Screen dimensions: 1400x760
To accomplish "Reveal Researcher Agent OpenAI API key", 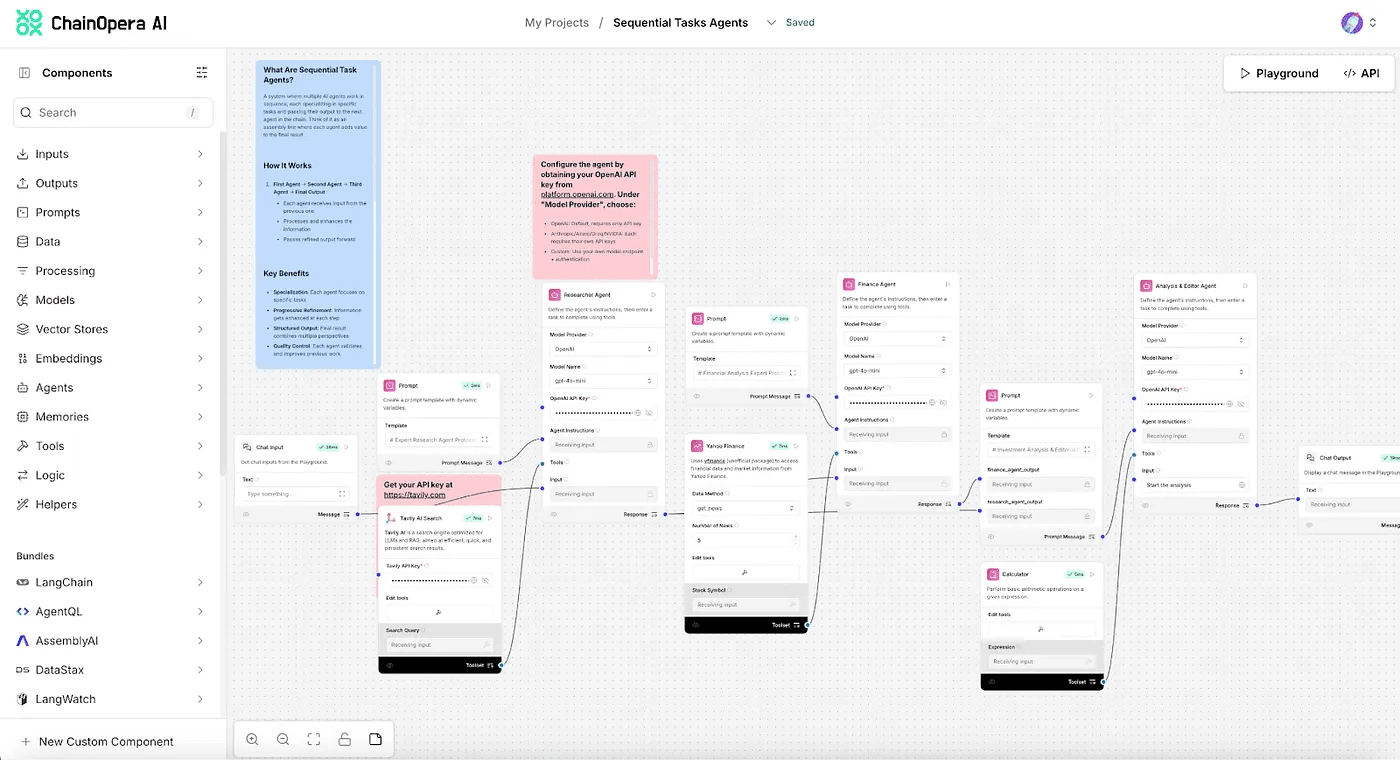I will (649, 413).
